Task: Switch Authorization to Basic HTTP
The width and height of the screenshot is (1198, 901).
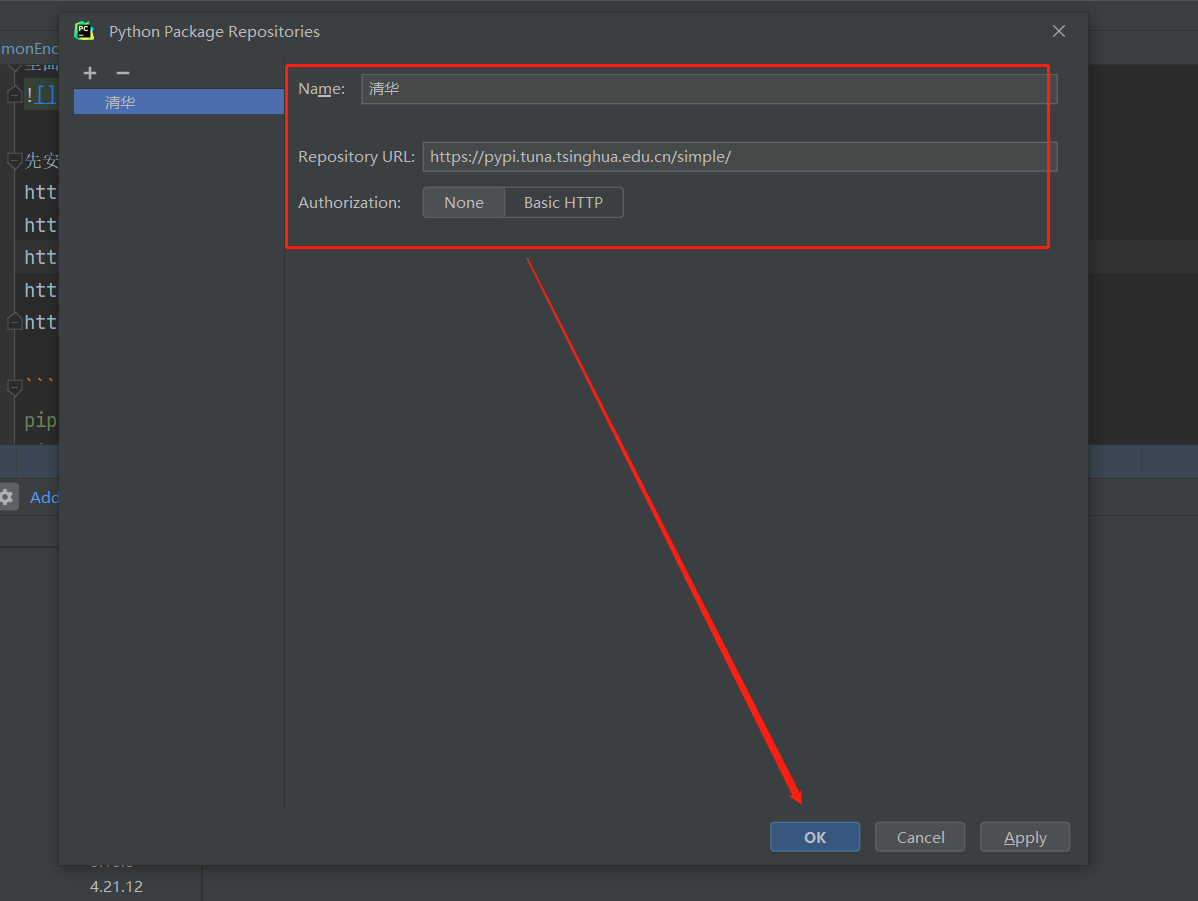Action: pyautogui.click(x=564, y=203)
